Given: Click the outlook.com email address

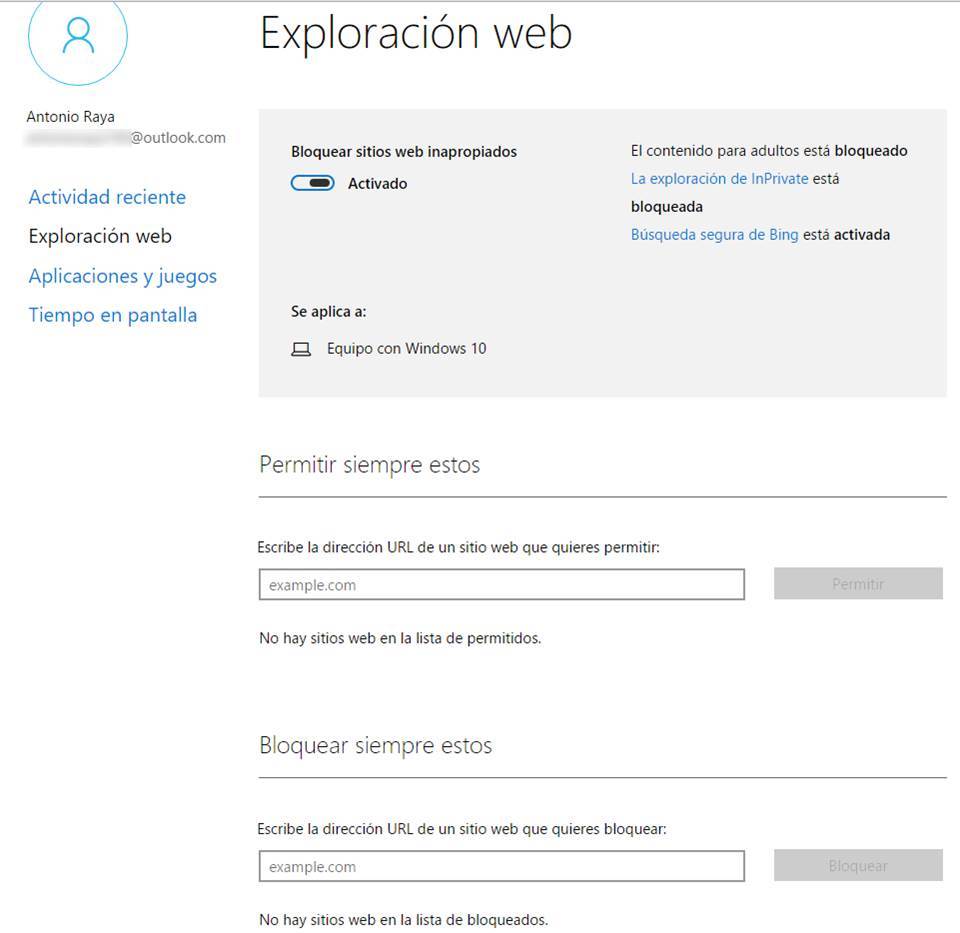Looking at the screenshot, I should 126,138.
